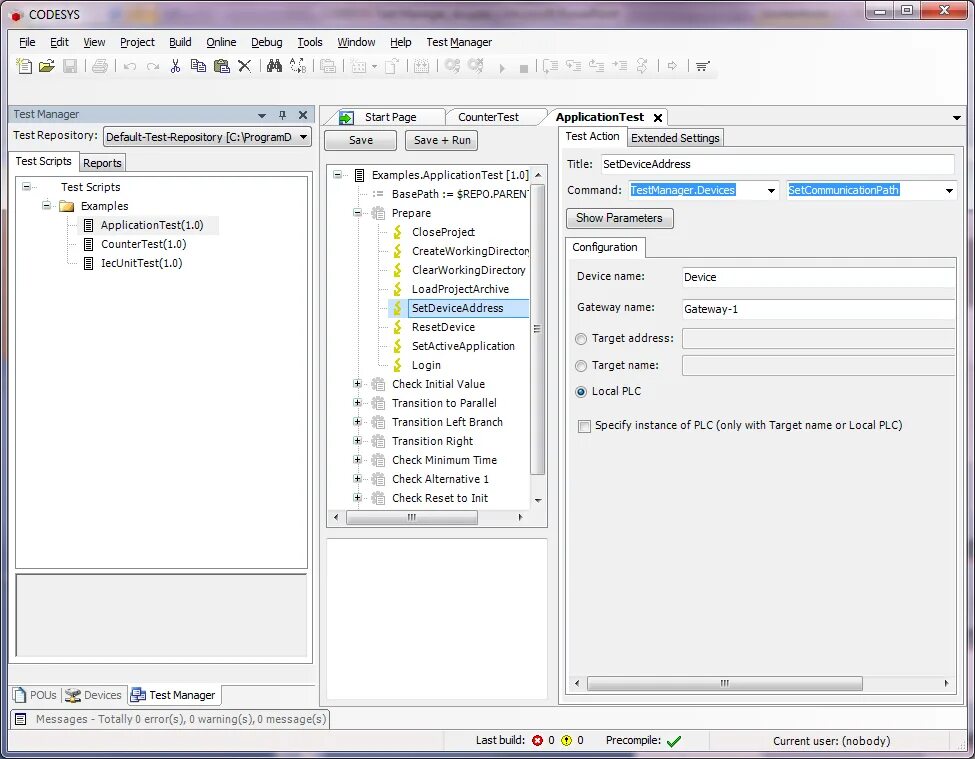Image resolution: width=975 pixels, height=759 pixels.
Task: Click the Title input field
Action: (777, 164)
